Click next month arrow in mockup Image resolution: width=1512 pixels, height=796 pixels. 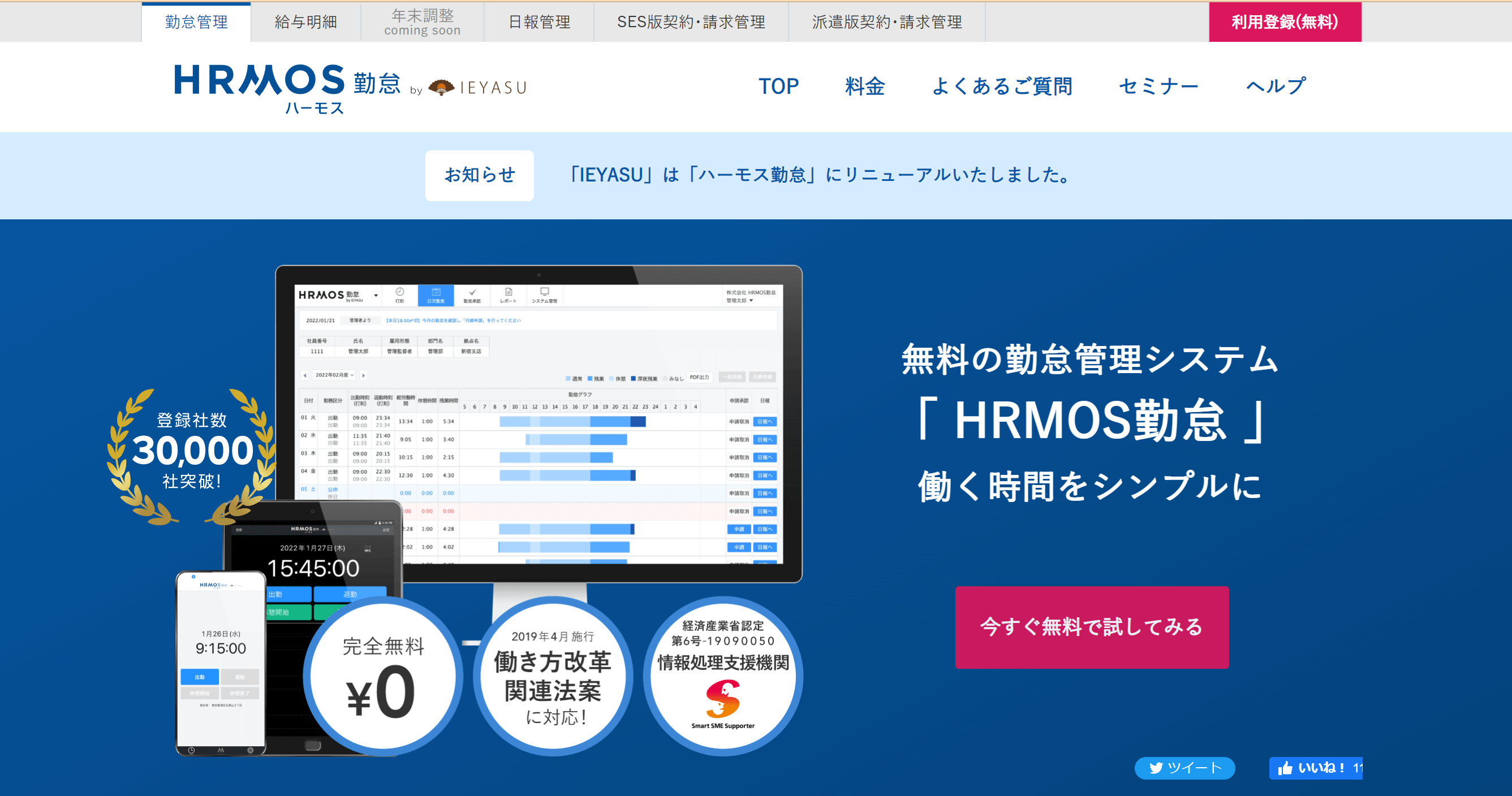pyautogui.click(x=363, y=375)
